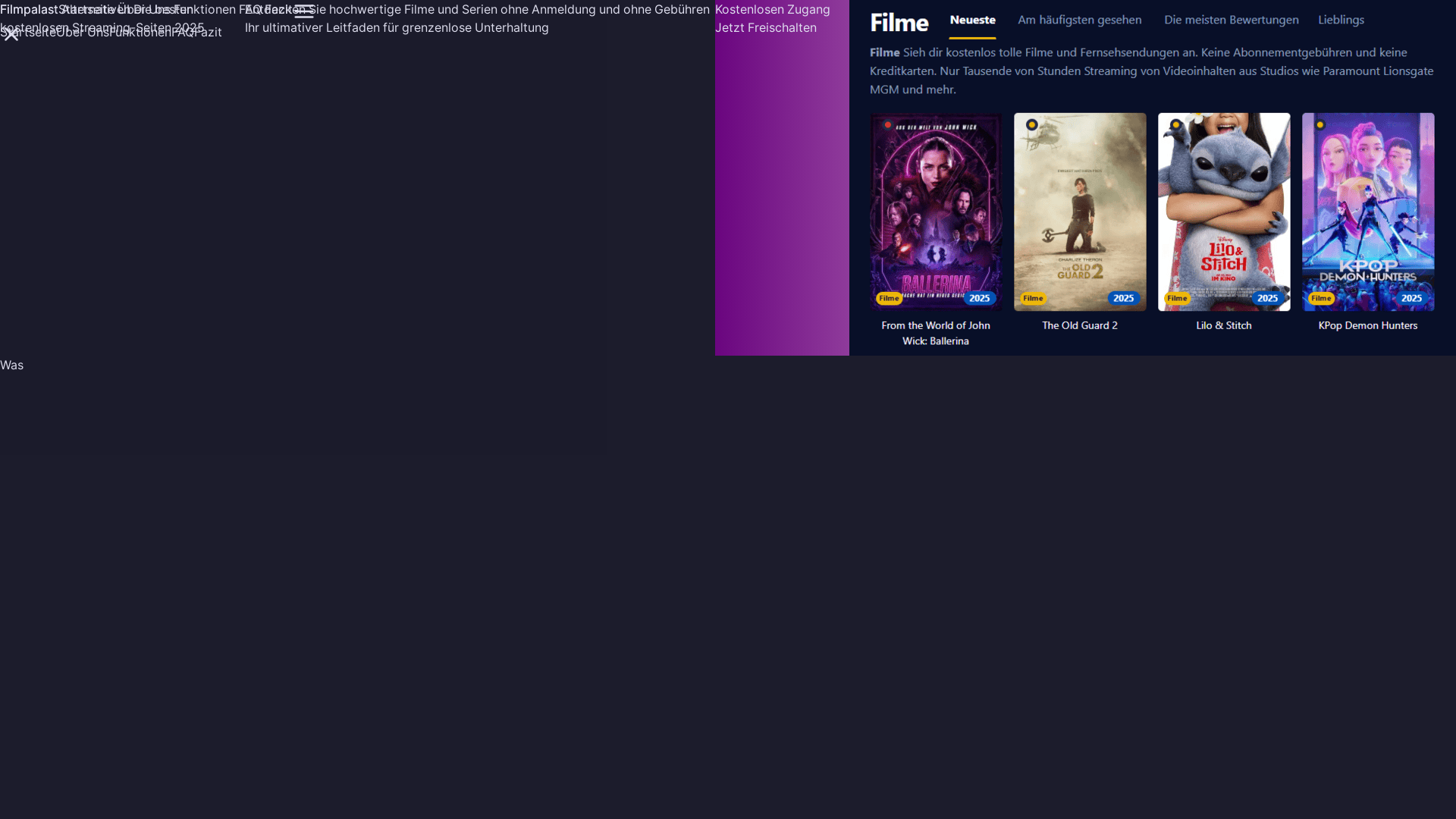Click the yellow dot icon on Lilo & Stitch poster

point(1175,125)
